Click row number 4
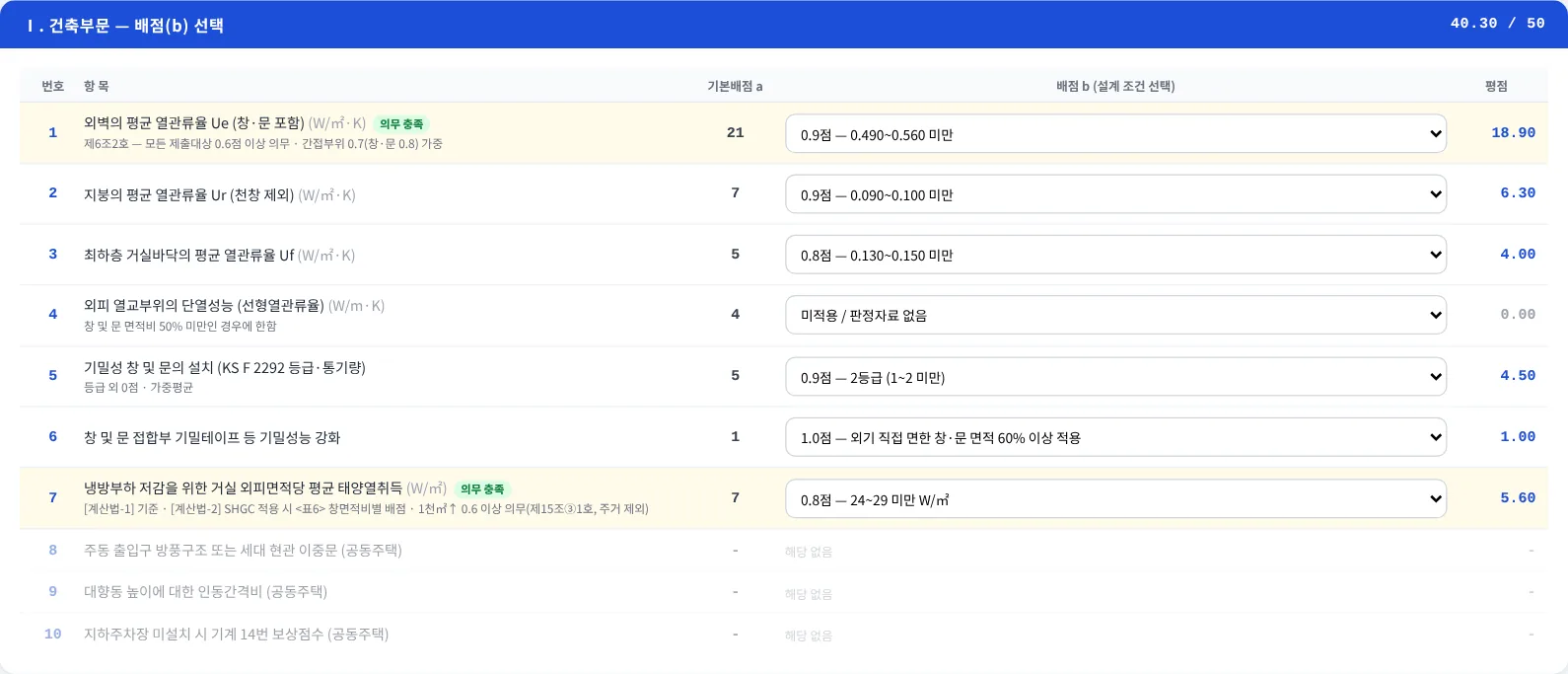The height and width of the screenshot is (674, 1568). tap(53, 314)
